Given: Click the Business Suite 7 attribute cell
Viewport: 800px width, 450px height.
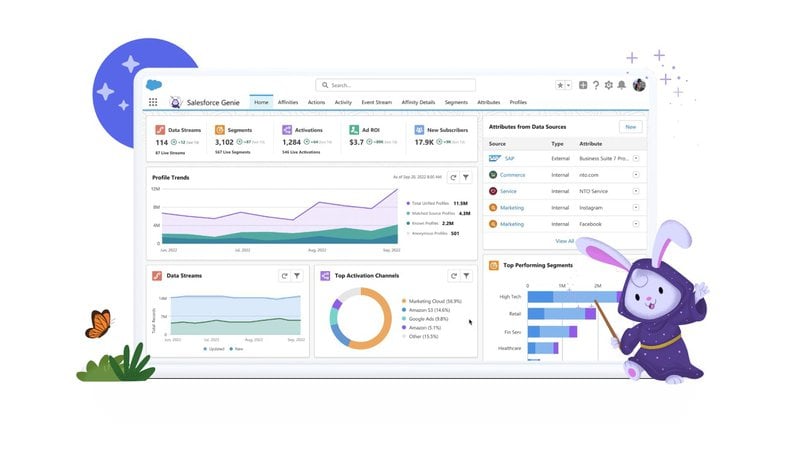Looking at the screenshot, I should pyautogui.click(x=604, y=158).
